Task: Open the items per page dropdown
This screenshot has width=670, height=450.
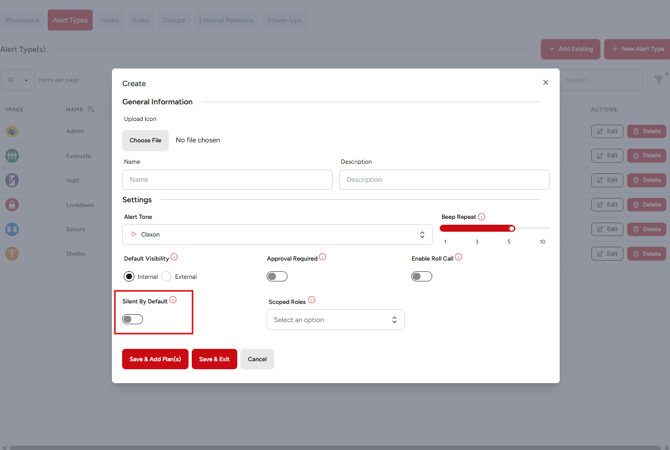Action: [x=17, y=80]
